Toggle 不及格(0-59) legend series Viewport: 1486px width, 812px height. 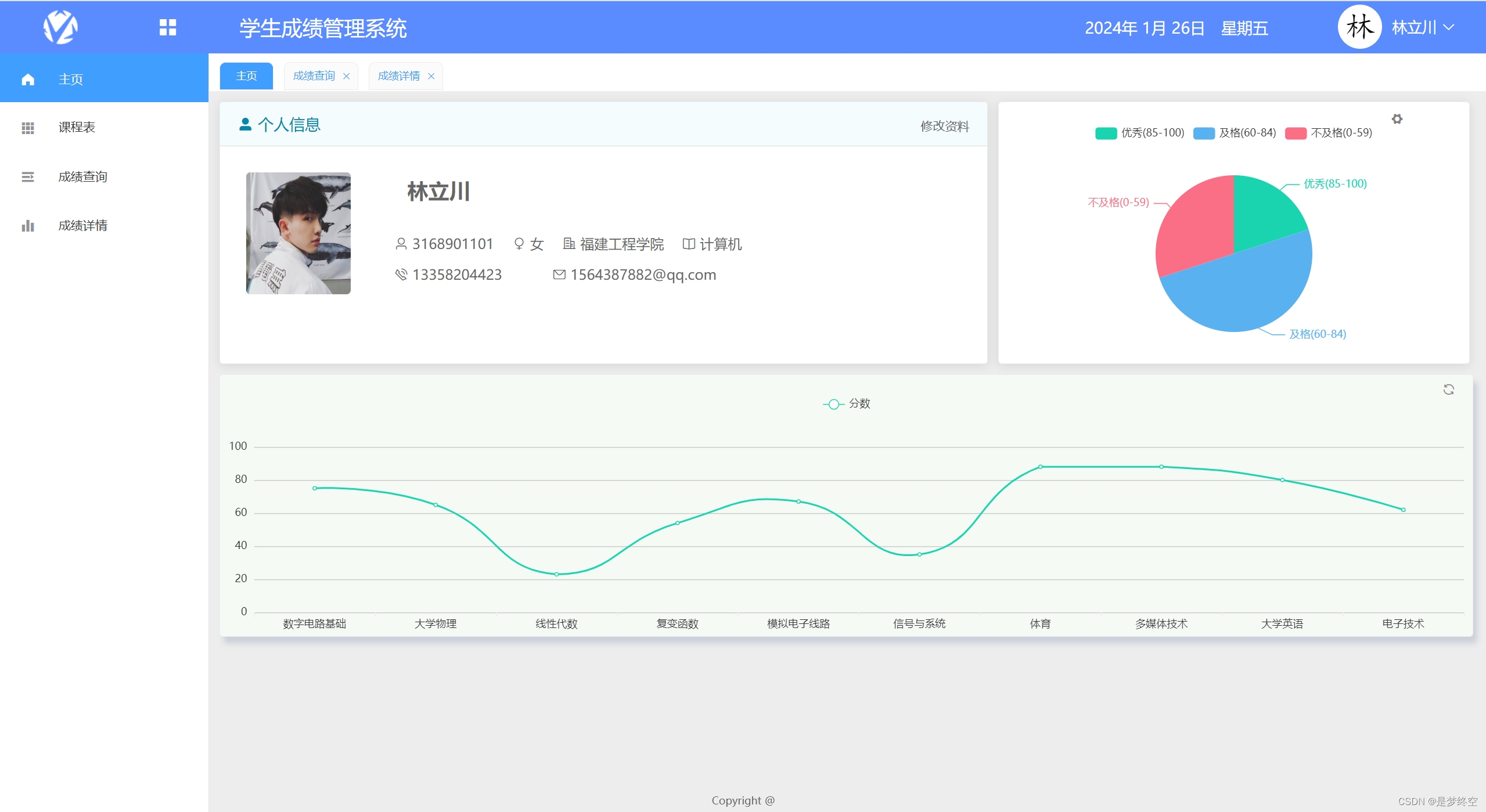pos(1329,133)
